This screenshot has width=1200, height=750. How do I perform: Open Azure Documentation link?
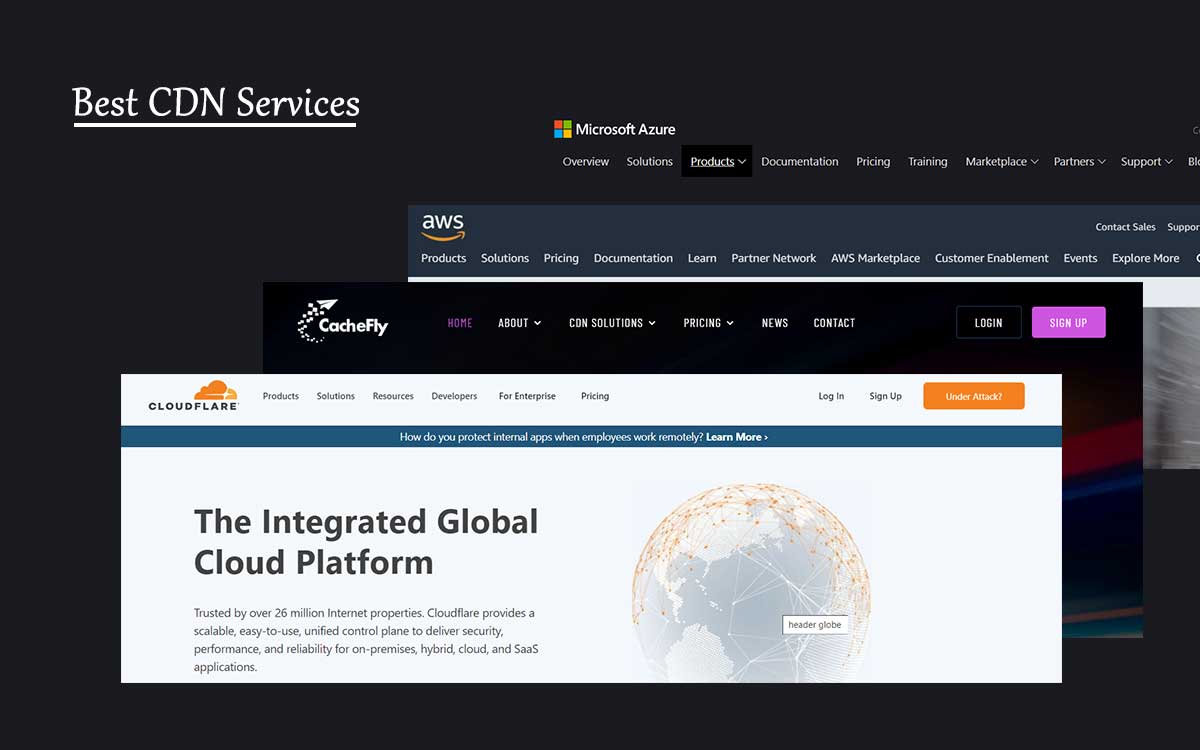click(800, 161)
